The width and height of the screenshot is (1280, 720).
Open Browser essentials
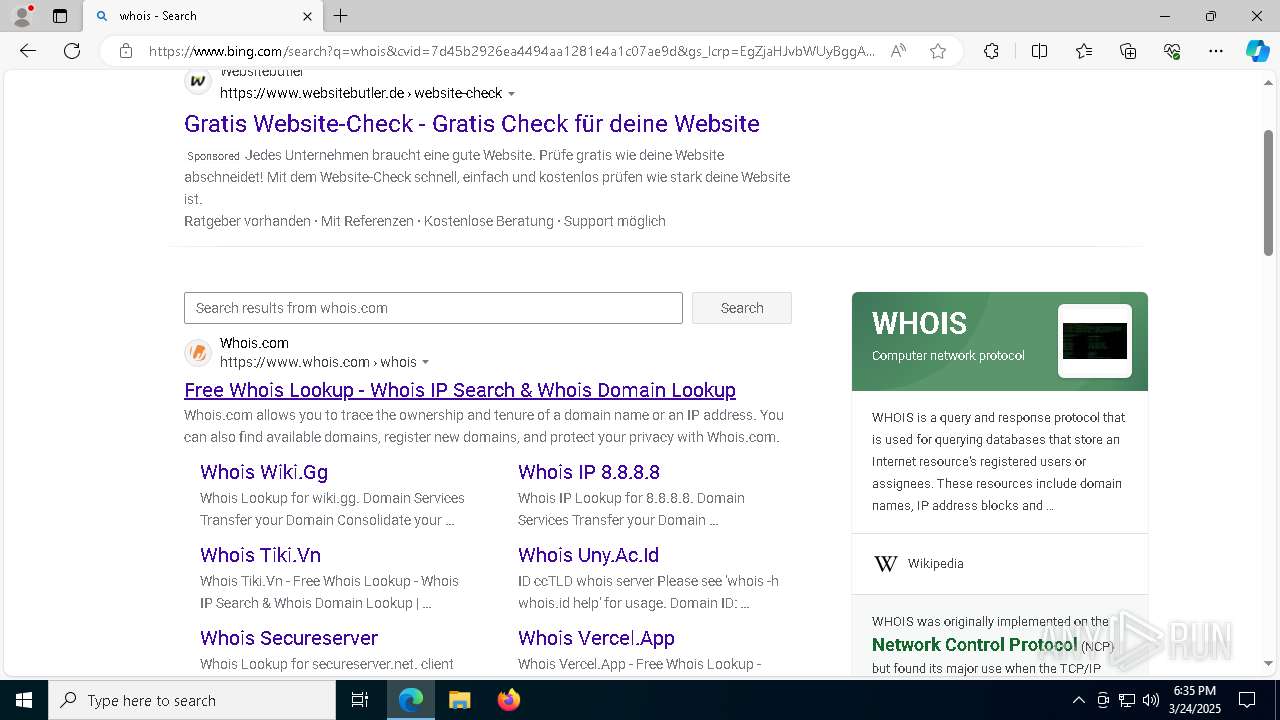coord(1172,51)
